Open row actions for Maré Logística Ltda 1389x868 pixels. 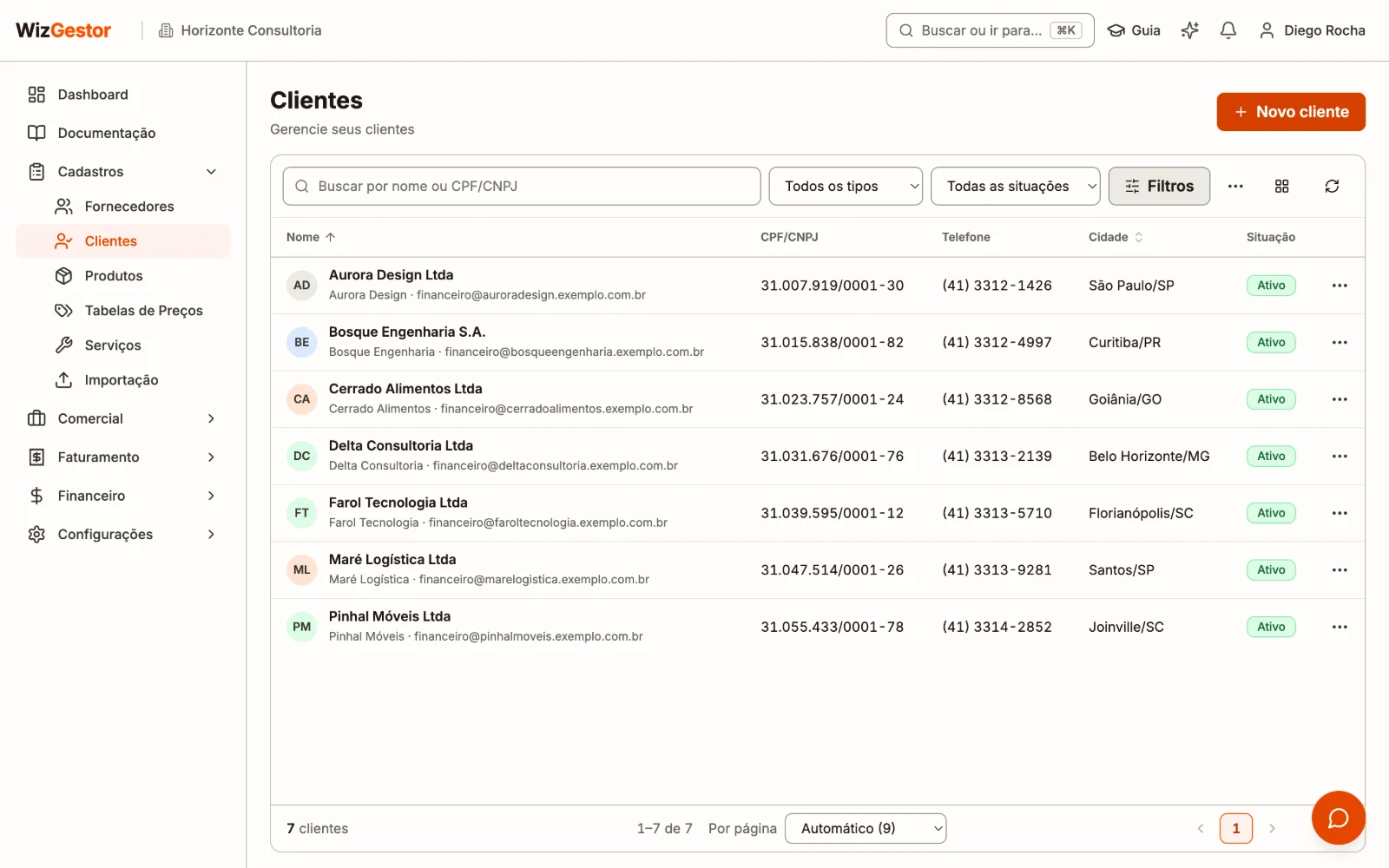(1340, 569)
